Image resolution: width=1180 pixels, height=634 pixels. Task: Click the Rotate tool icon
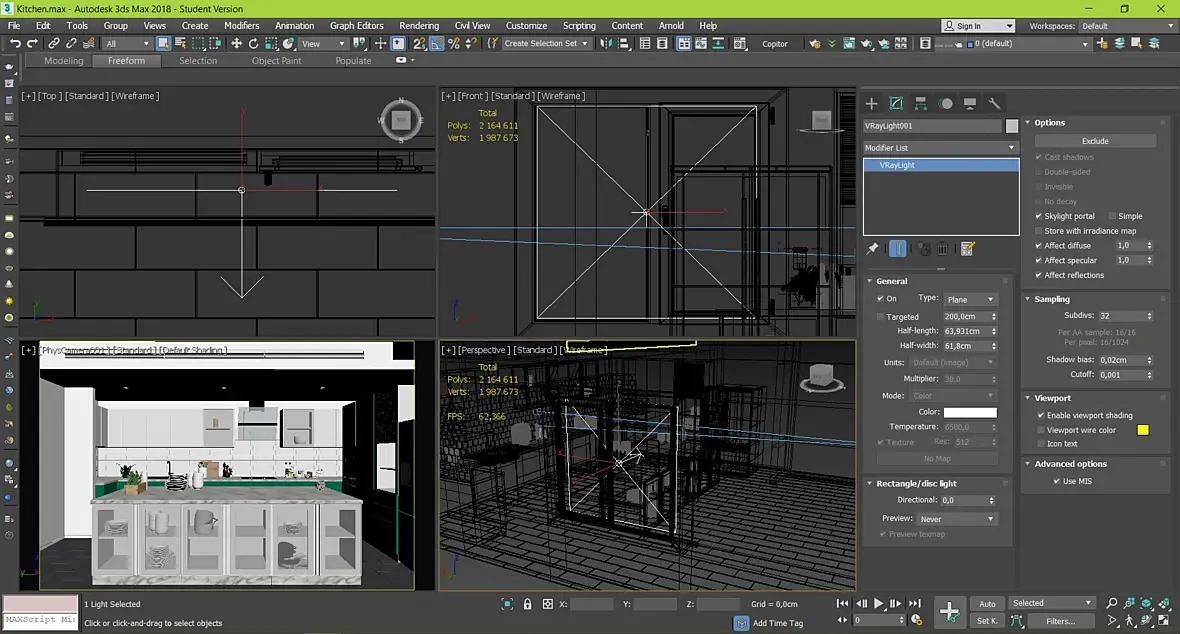[254, 44]
